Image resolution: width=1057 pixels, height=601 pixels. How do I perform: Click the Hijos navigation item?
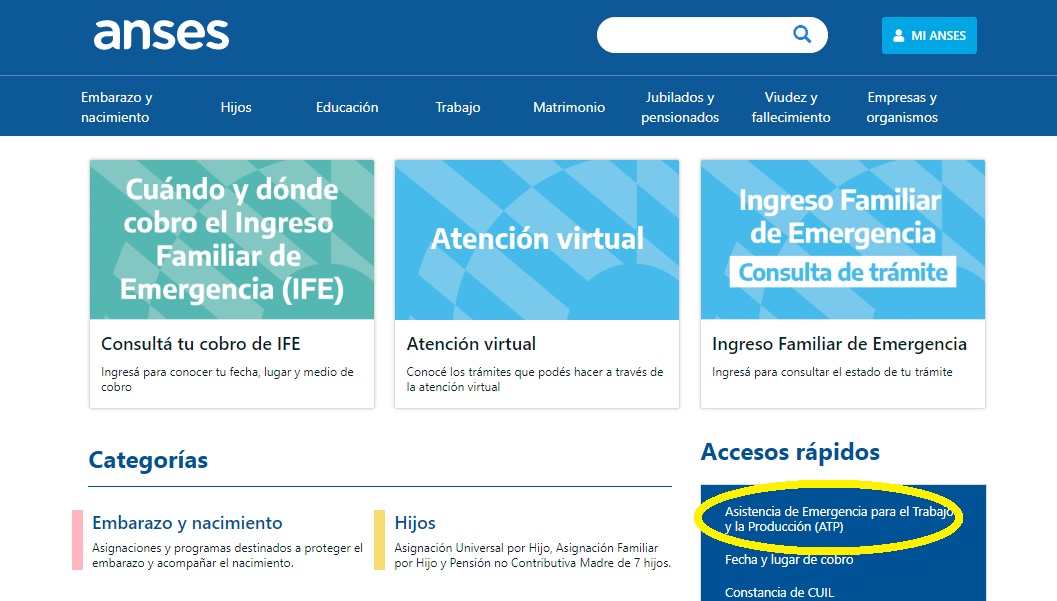tap(236, 106)
